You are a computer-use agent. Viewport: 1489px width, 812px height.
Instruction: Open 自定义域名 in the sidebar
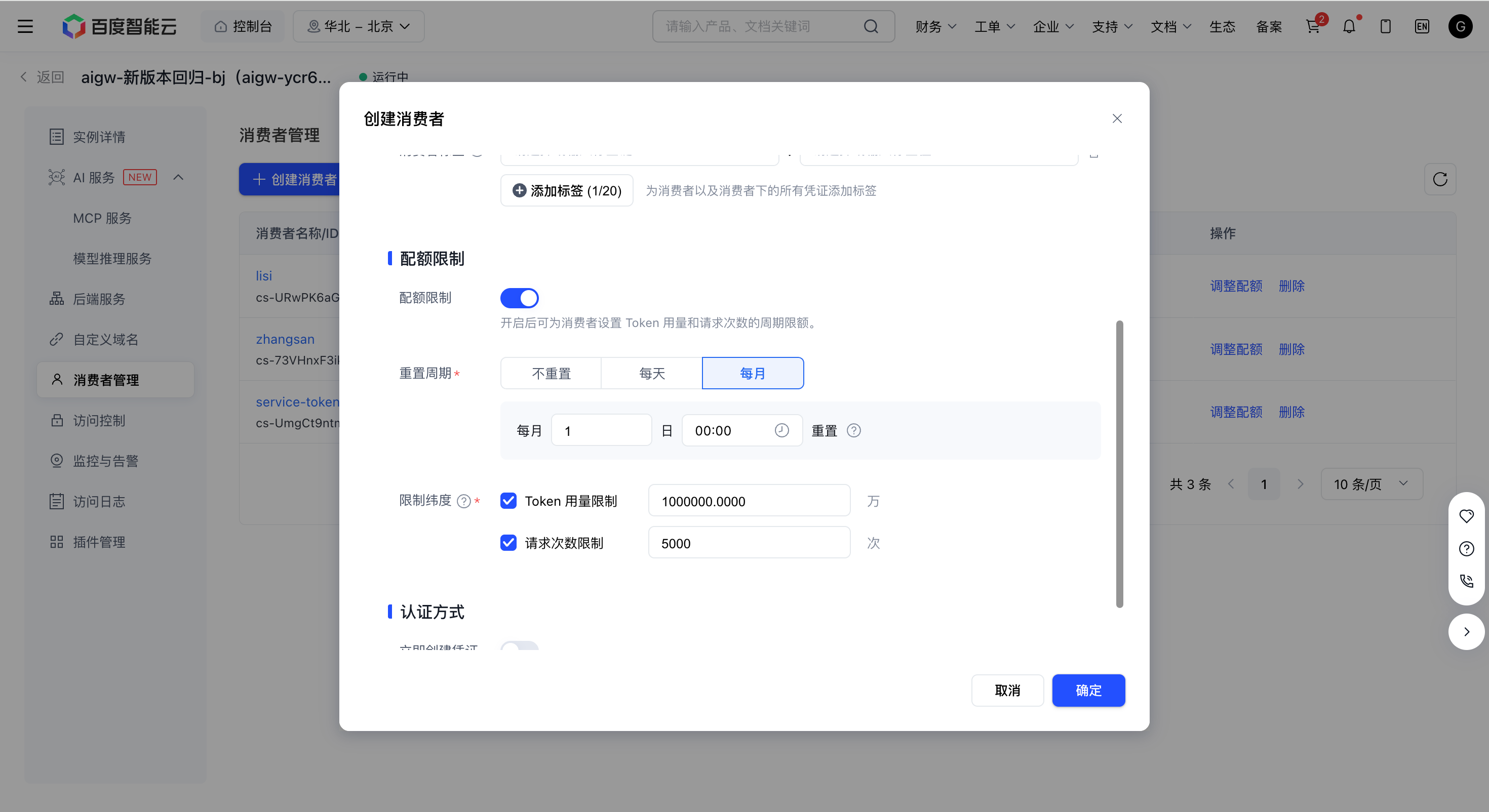pos(115,339)
